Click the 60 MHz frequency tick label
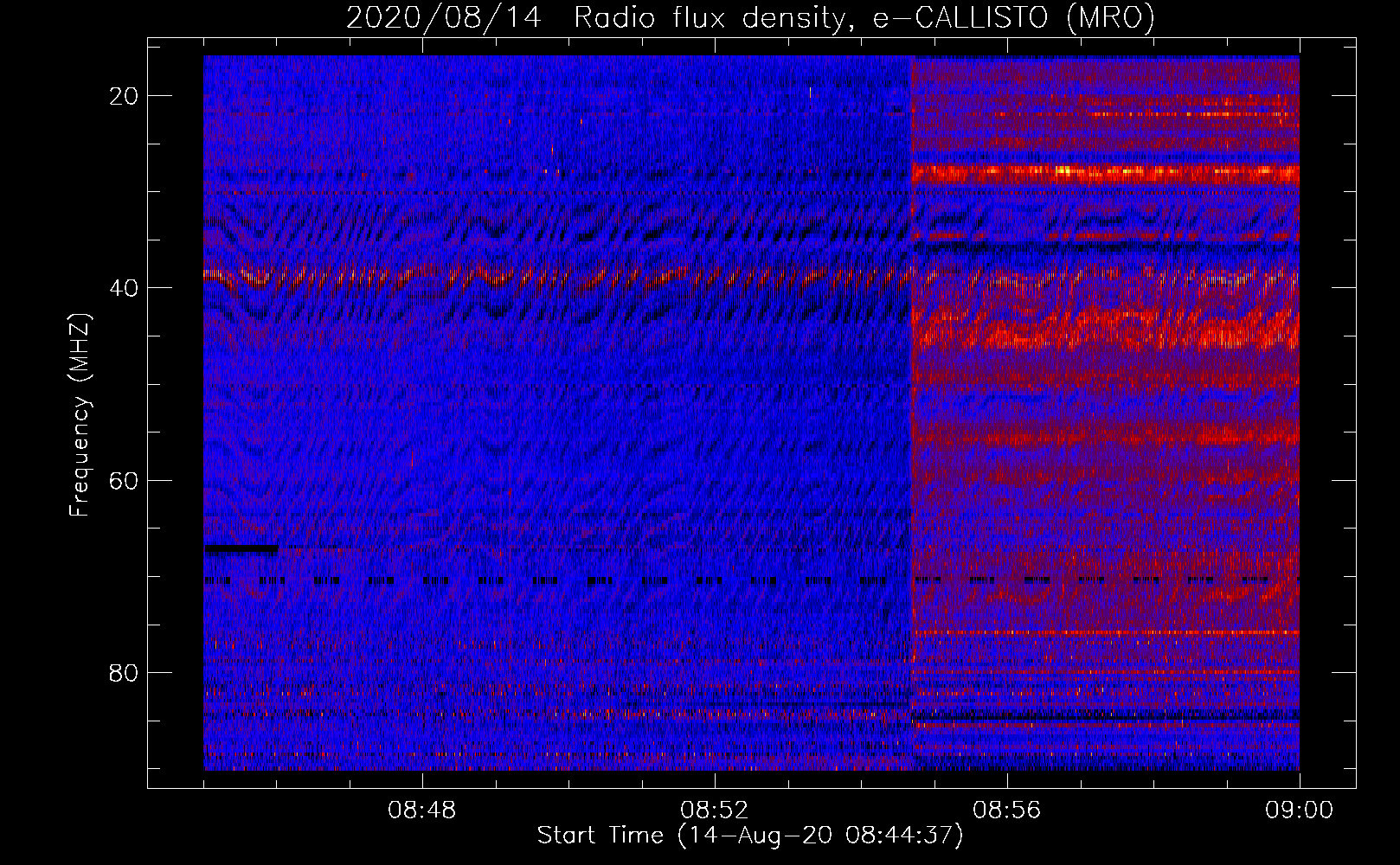Image resolution: width=1400 pixels, height=865 pixels. coord(124,480)
